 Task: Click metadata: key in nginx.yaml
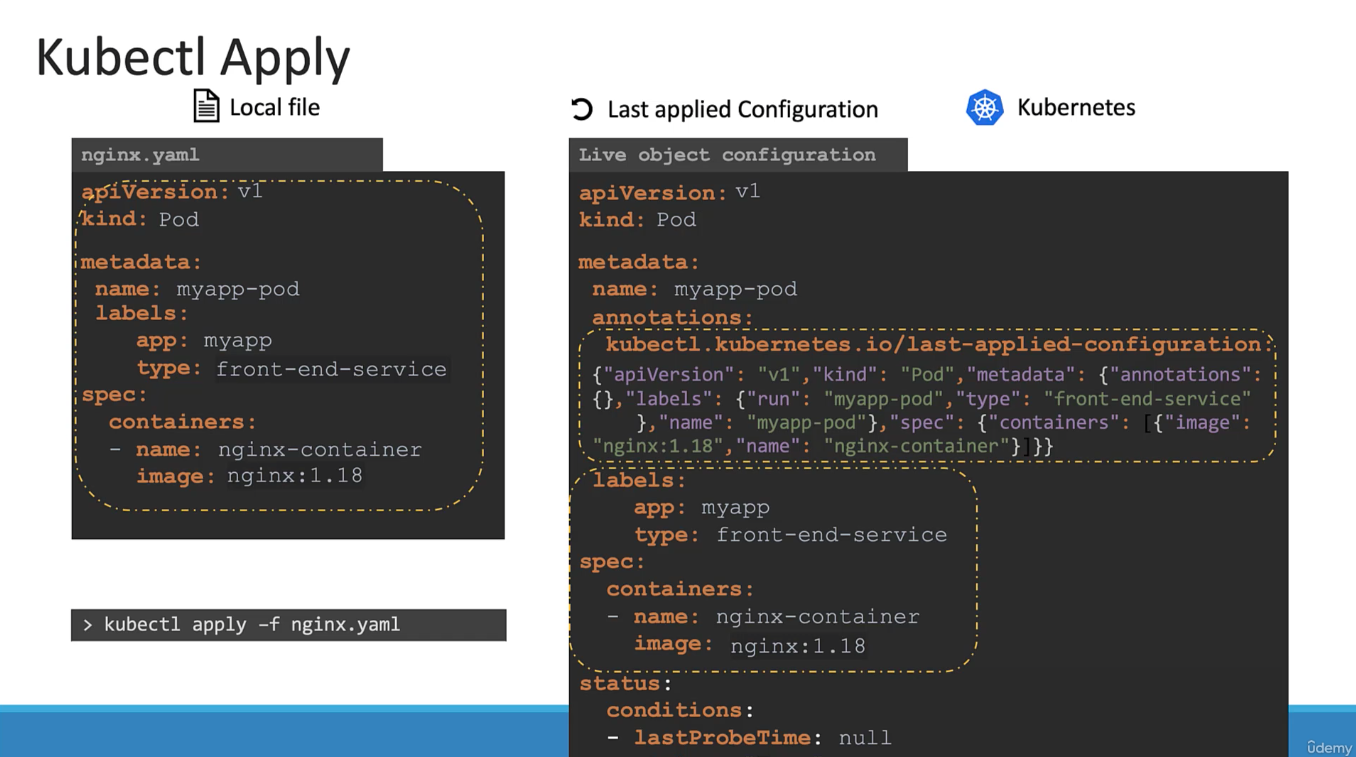141,262
